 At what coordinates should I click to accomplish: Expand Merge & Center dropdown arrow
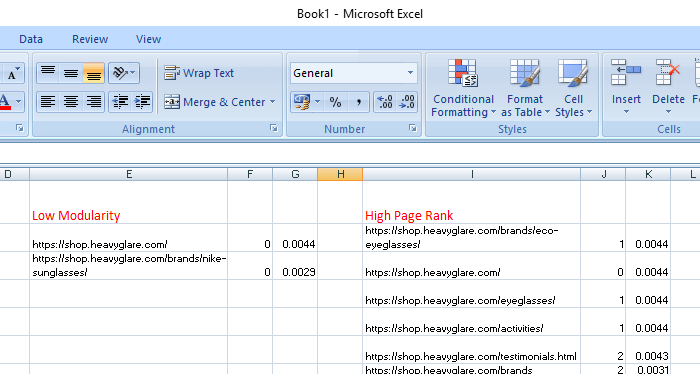point(272,102)
